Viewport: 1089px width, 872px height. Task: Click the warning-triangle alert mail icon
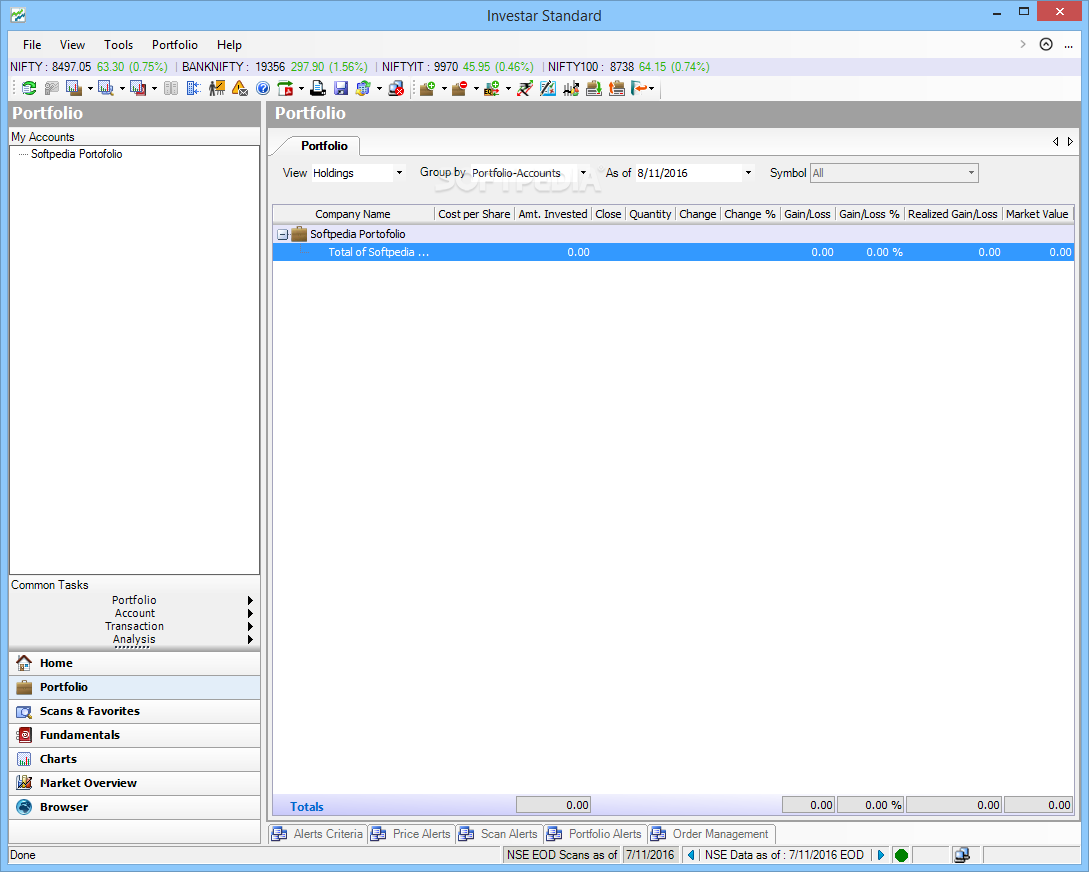point(240,88)
